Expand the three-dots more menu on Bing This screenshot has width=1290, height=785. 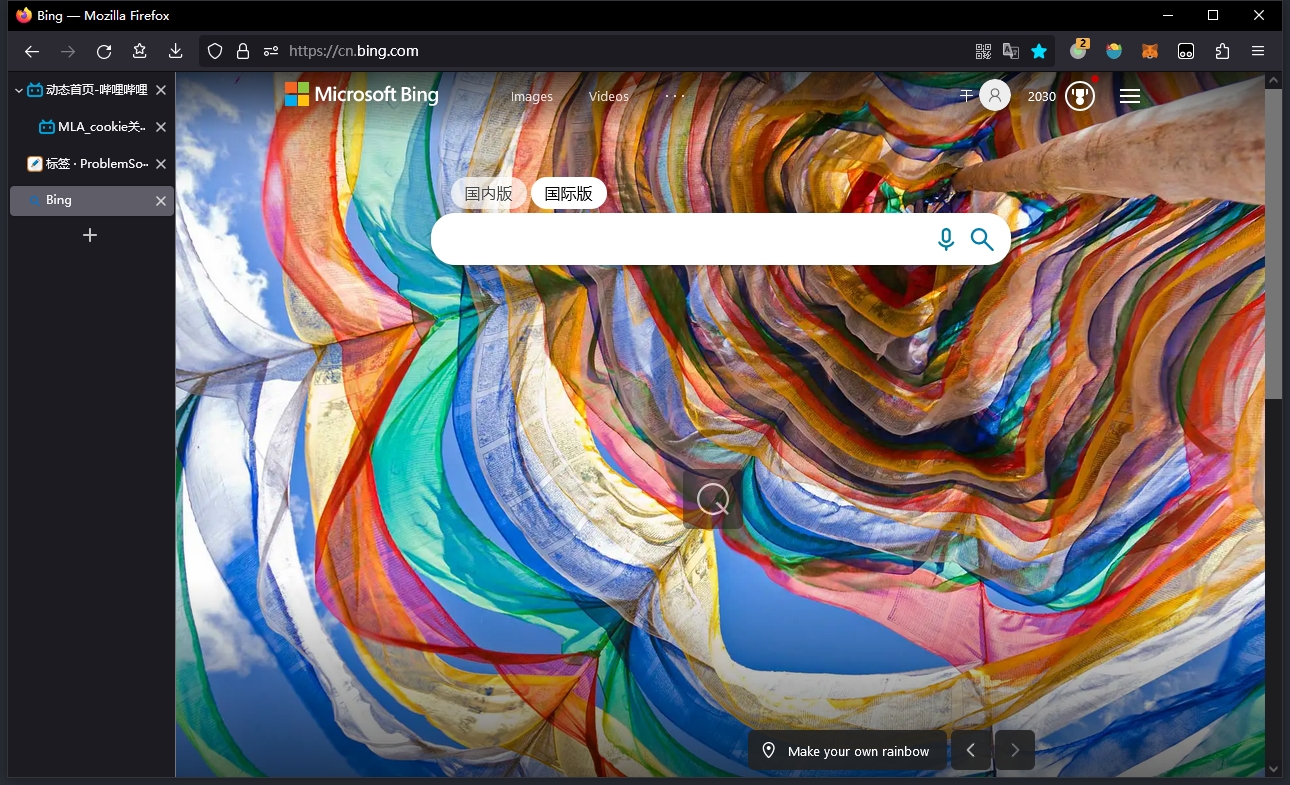point(675,96)
